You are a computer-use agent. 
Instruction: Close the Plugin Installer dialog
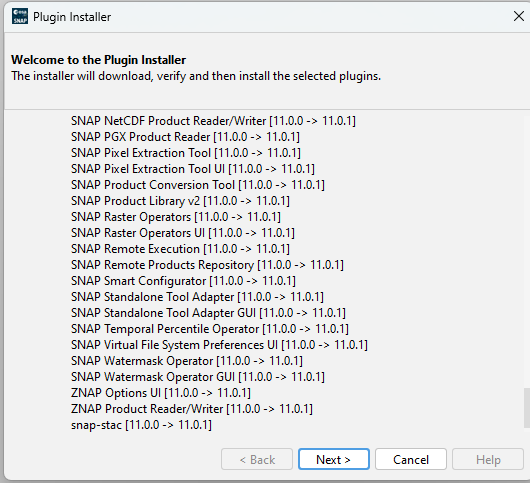point(519,16)
